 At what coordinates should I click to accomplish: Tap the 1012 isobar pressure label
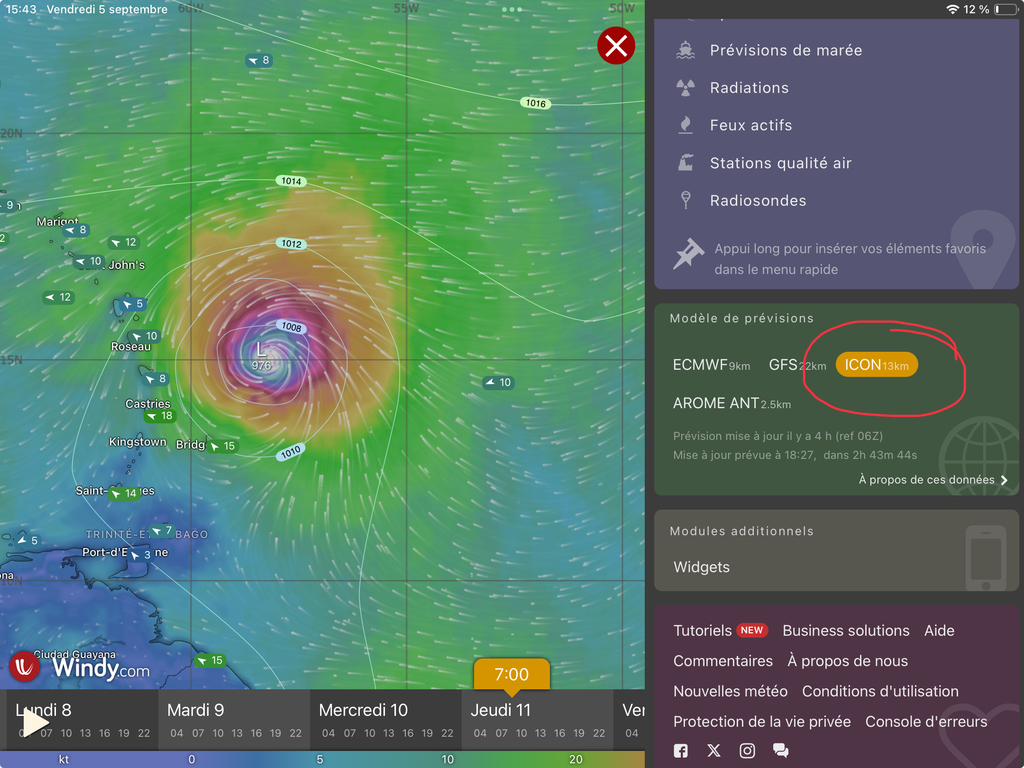(291, 244)
